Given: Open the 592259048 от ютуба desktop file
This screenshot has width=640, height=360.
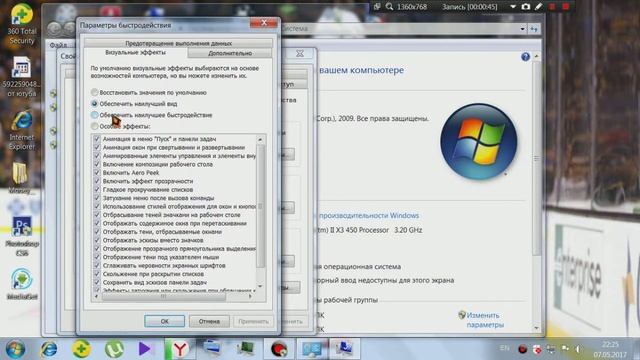Looking at the screenshot, I should 22,78.
